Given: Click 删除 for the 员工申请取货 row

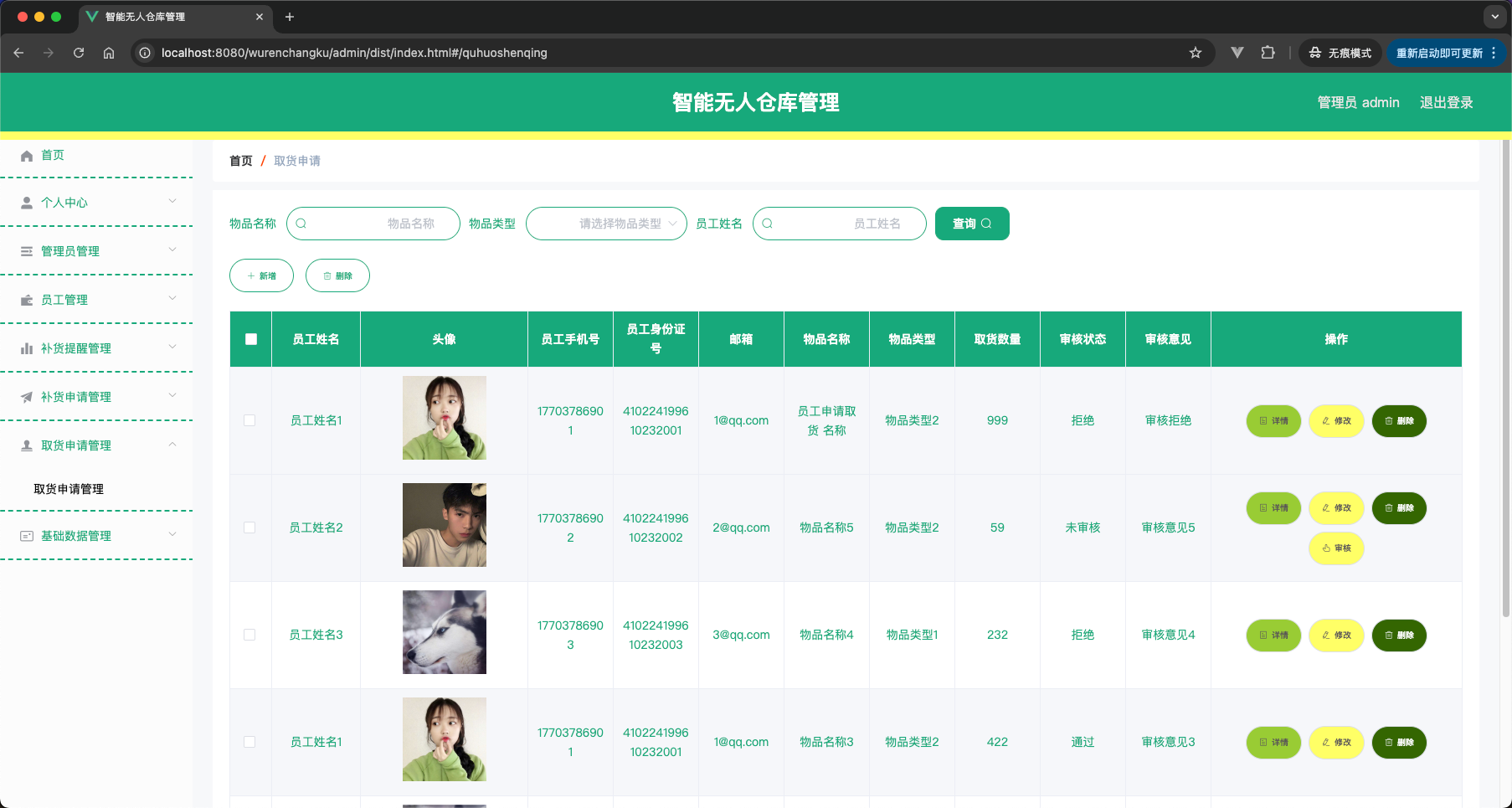Looking at the screenshot, I should (x=1399, y=421).
